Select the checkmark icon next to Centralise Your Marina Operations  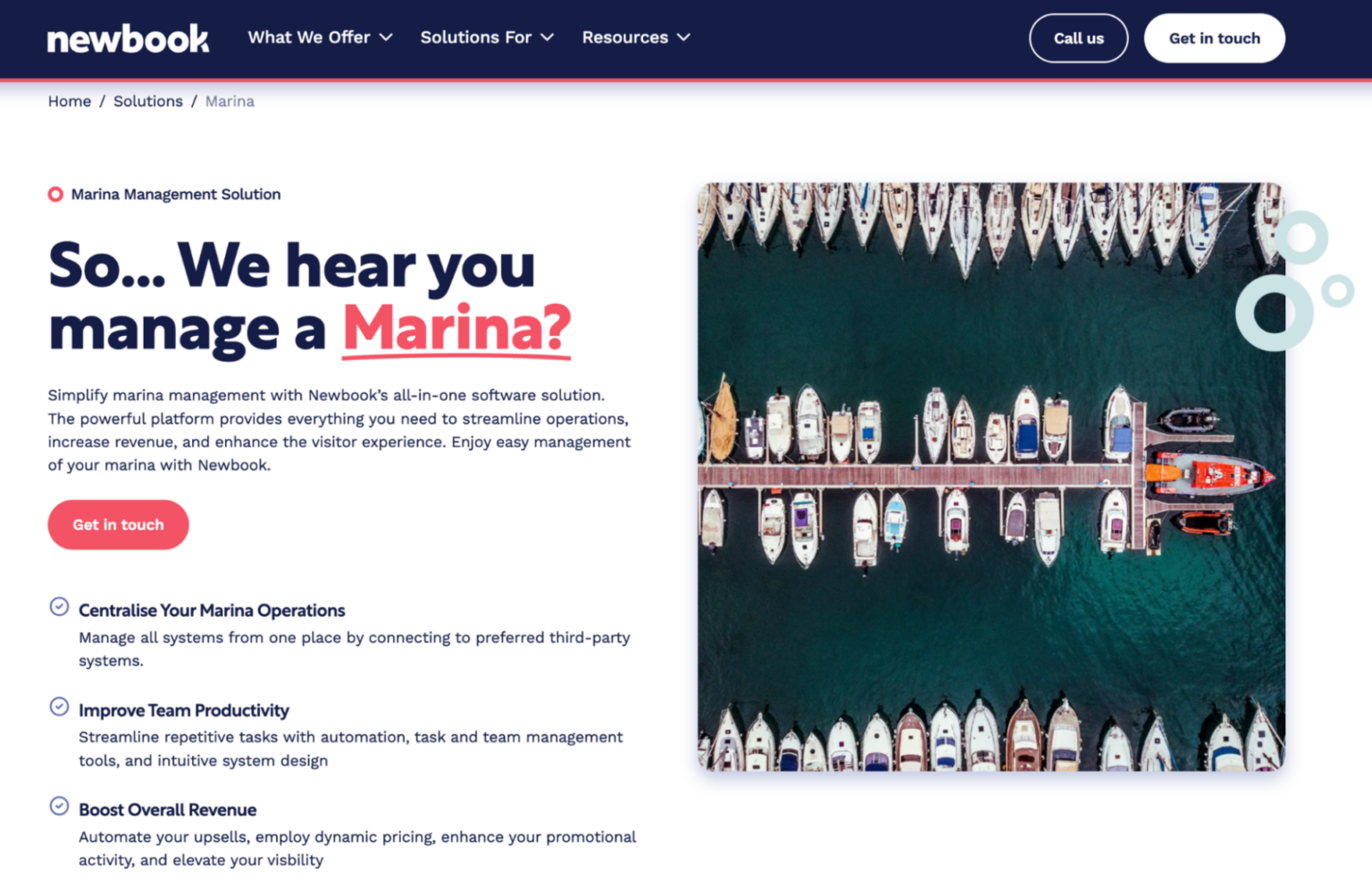click(59, 606)
